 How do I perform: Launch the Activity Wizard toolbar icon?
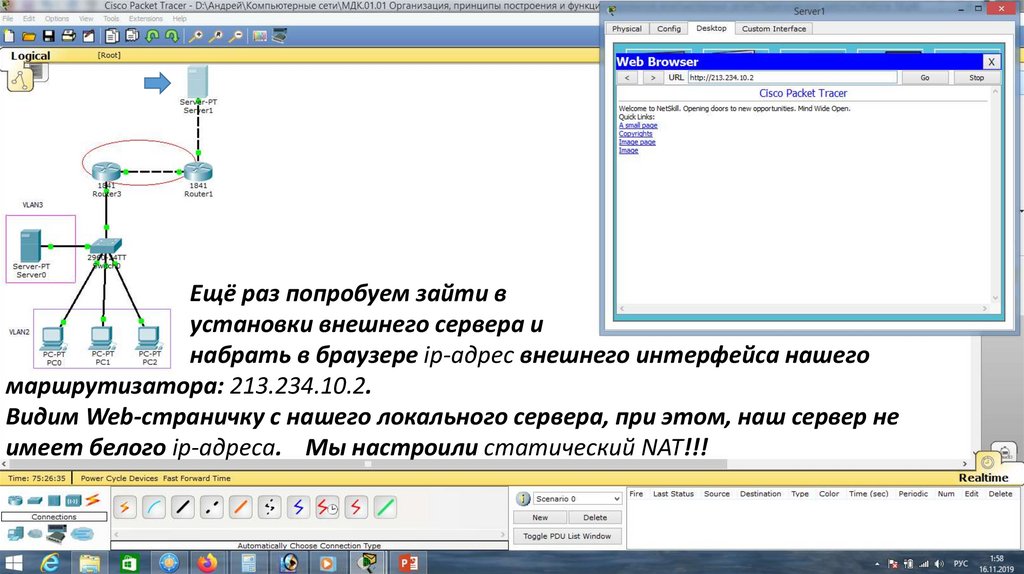click(88, 37)
